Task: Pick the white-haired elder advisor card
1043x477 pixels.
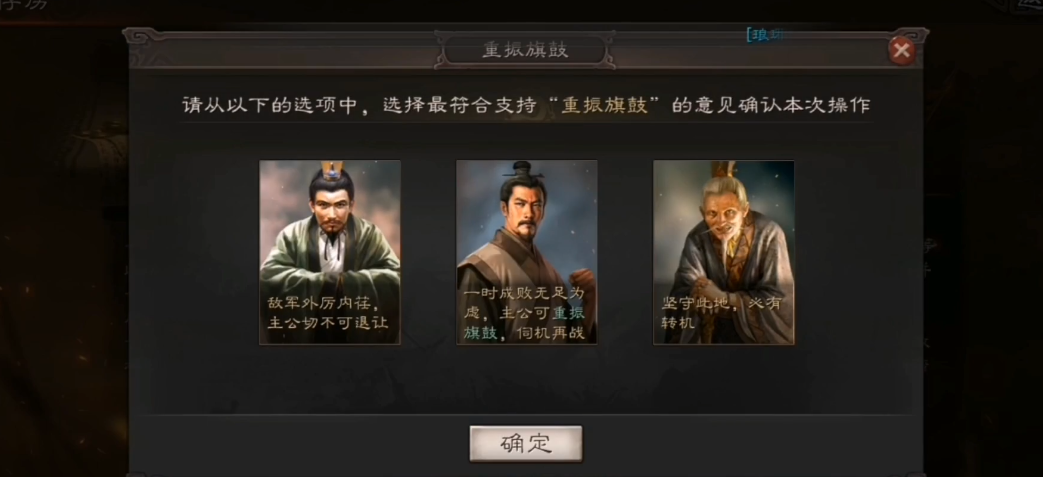Action: click(724, 252)
